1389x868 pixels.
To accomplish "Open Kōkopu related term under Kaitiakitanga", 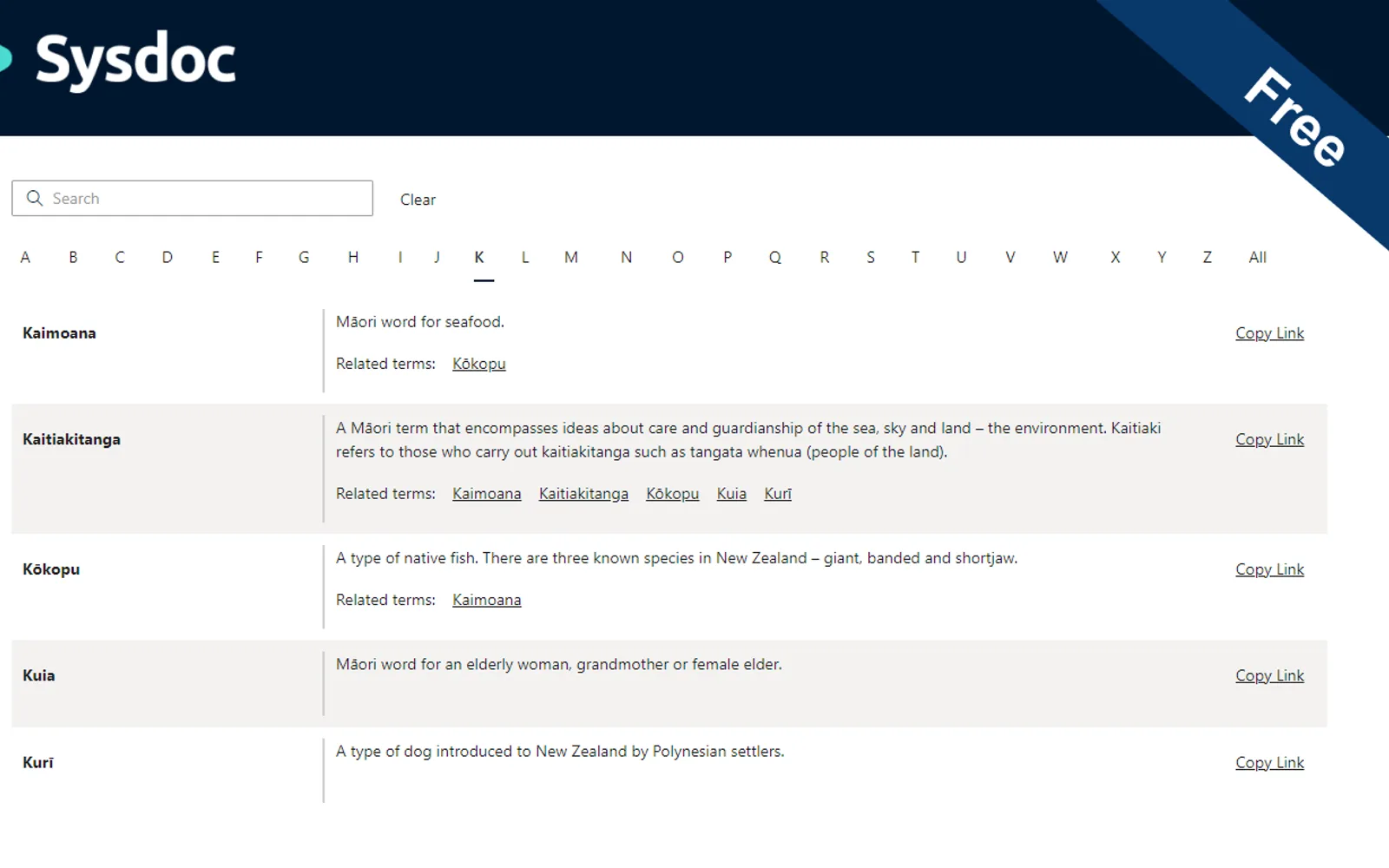I will (673, 494).
